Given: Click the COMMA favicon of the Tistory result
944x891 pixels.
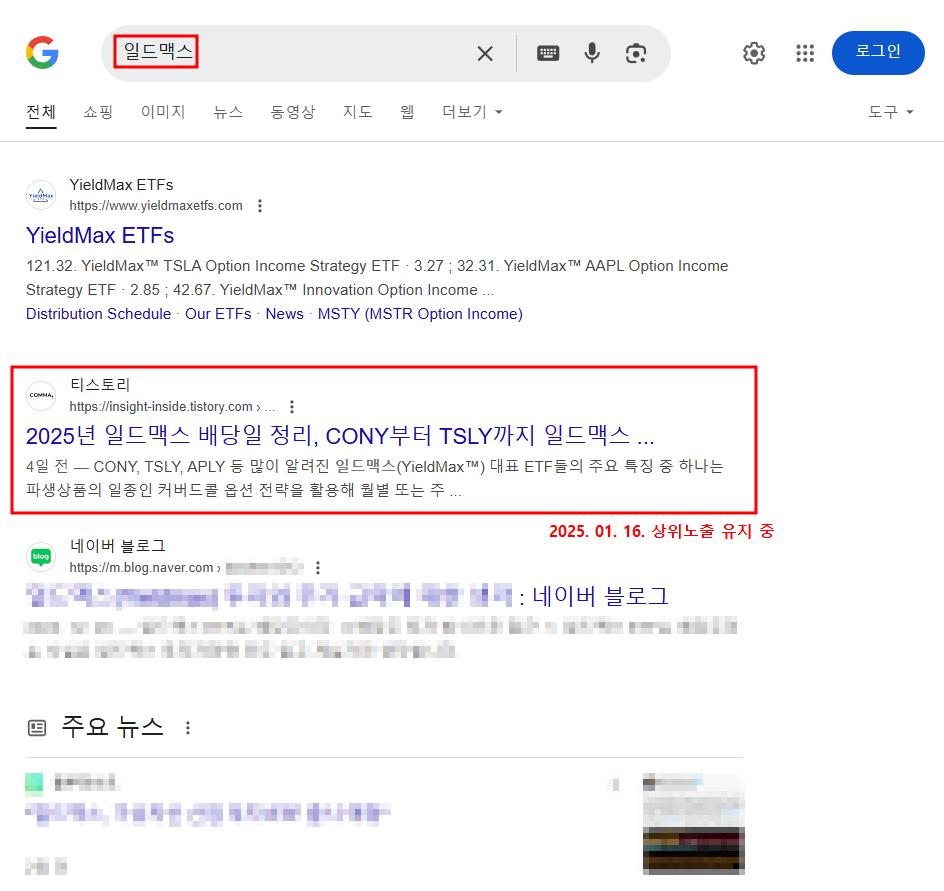Looking at the screenshot, I should pyautogui.click(x=41, y=396).
